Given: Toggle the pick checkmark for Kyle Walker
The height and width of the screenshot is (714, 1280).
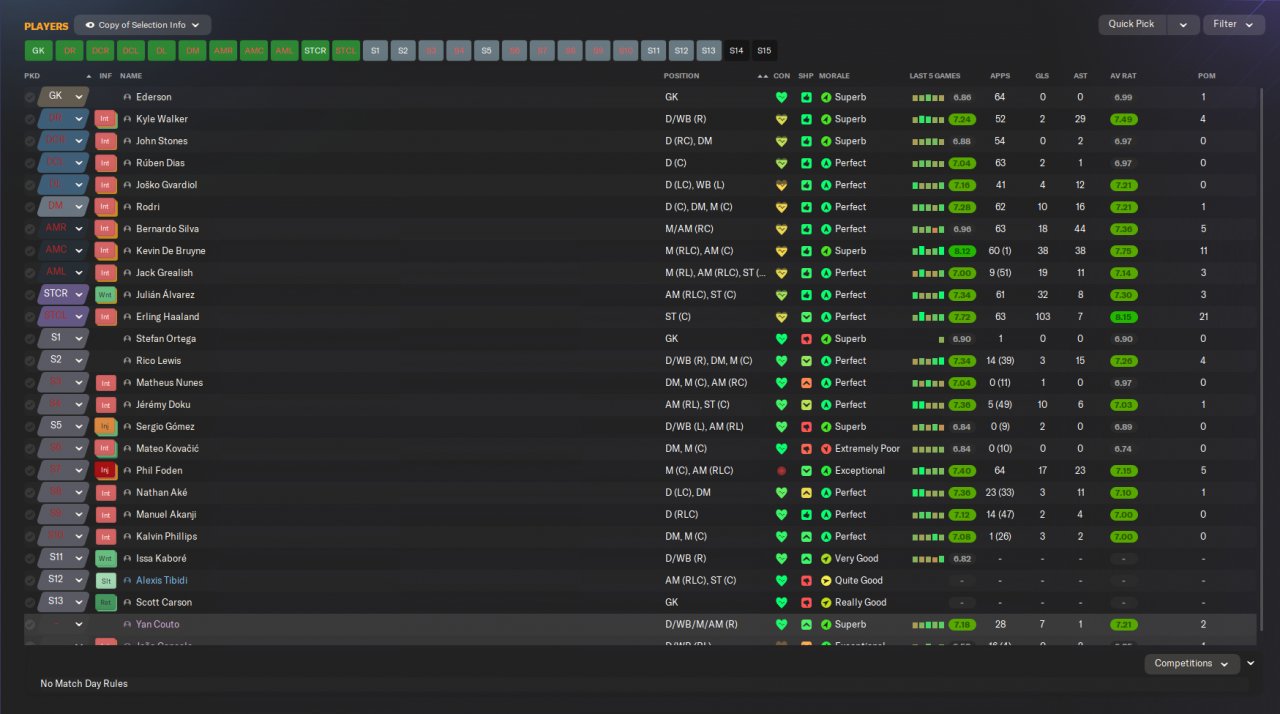Looking at the screenshot, I should [30, 119].
